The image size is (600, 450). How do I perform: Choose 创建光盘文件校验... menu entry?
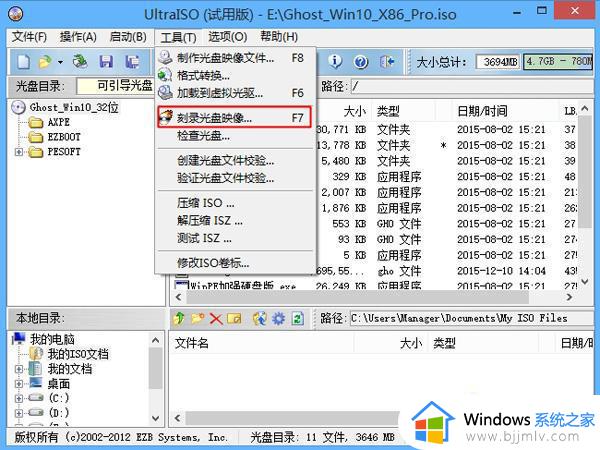click(x=235, y=161)
